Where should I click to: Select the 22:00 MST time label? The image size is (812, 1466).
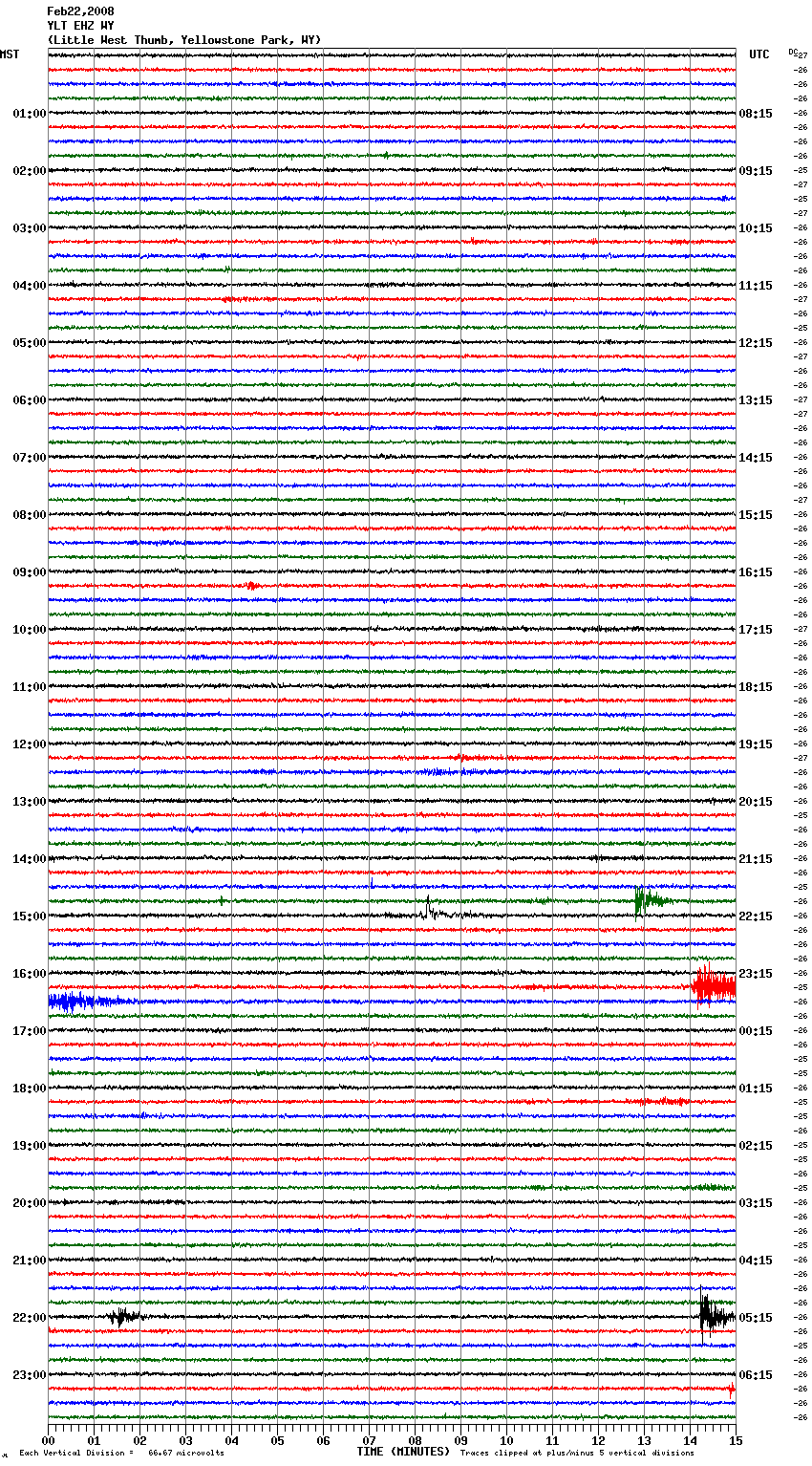(x=30, y=1318)
